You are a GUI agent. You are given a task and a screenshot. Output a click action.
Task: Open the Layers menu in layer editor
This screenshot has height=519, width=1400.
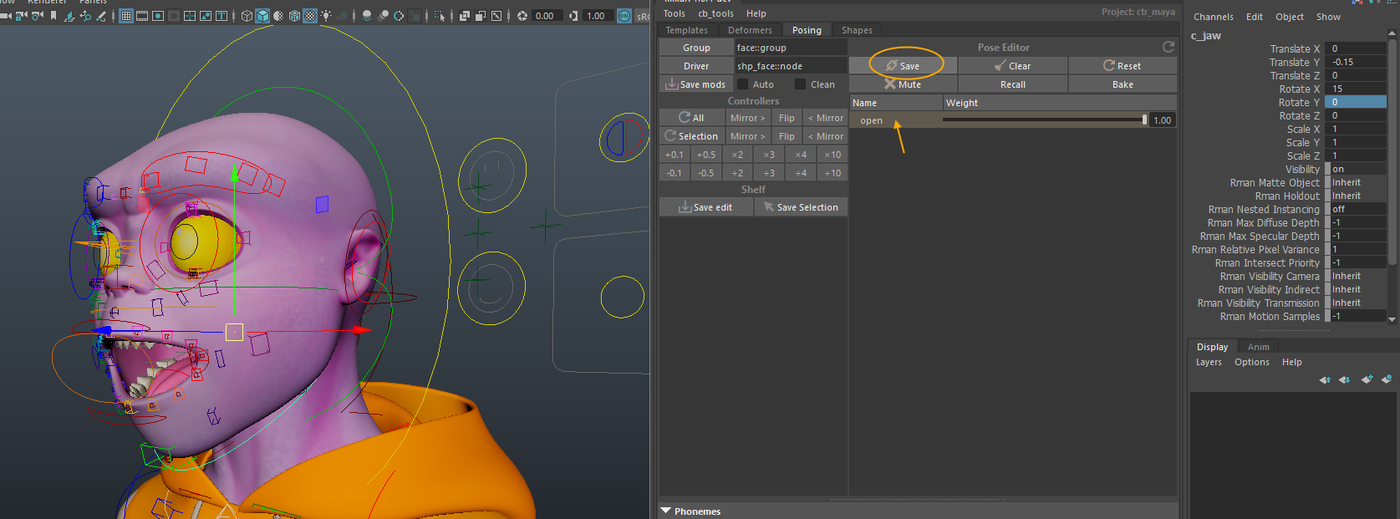(x=1208, y=362)
